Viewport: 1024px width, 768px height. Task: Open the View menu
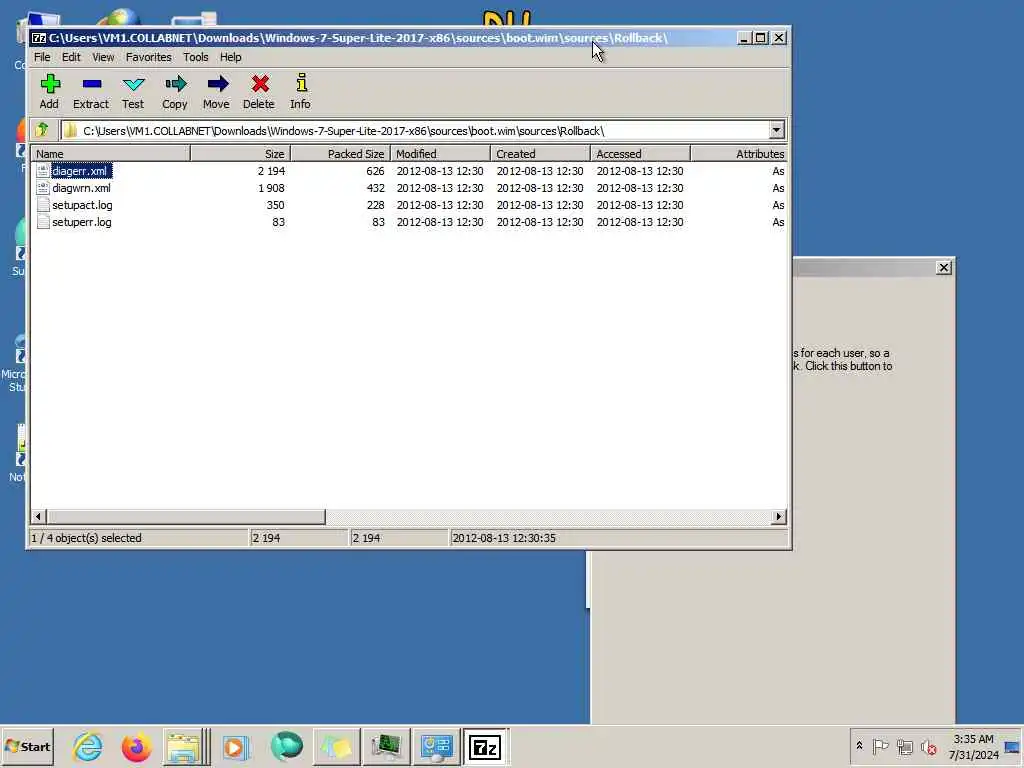[103, 57]
